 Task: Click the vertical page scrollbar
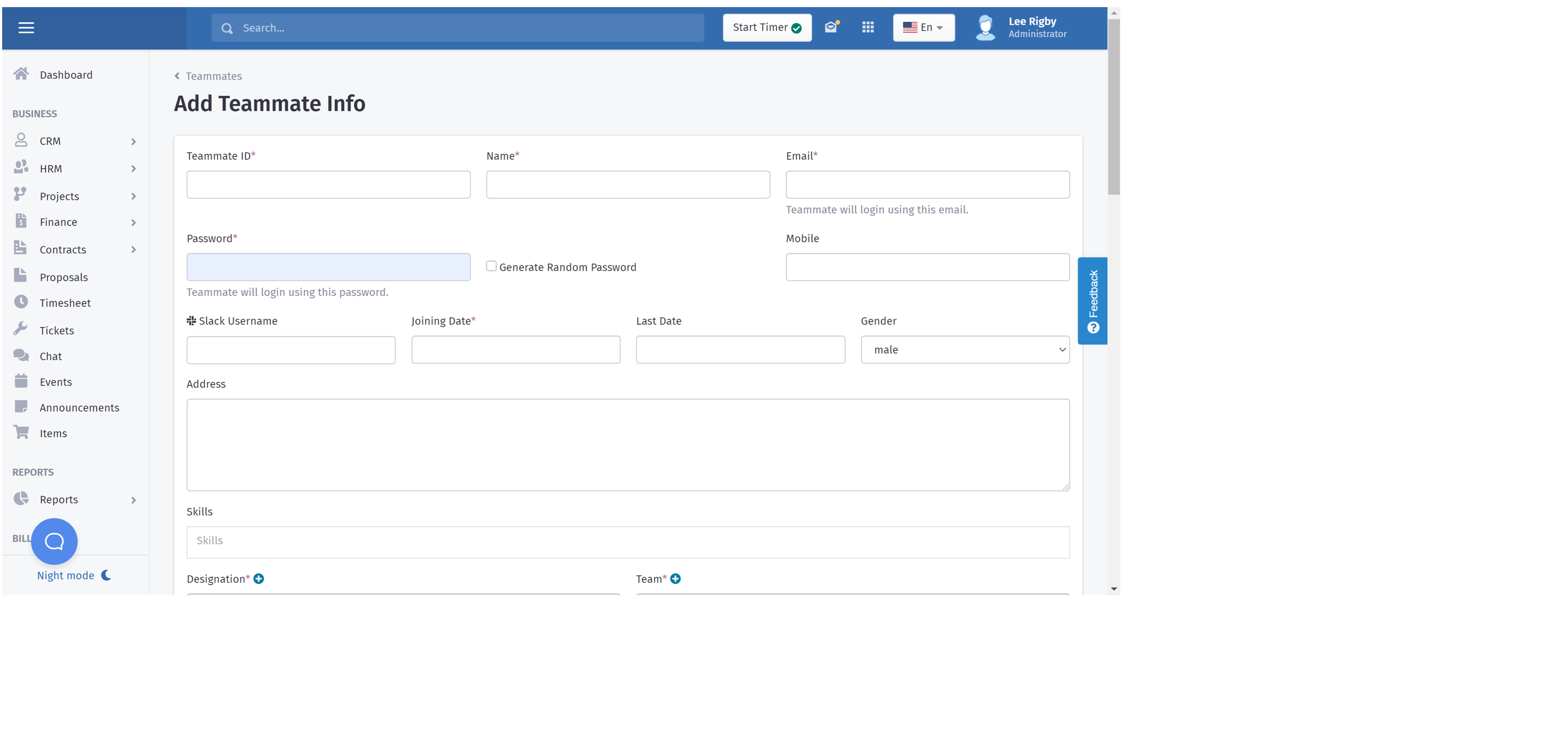1113,107
